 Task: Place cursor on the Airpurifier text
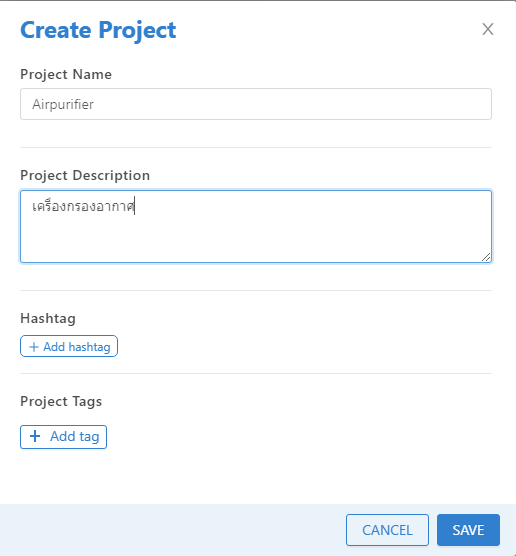63,104
